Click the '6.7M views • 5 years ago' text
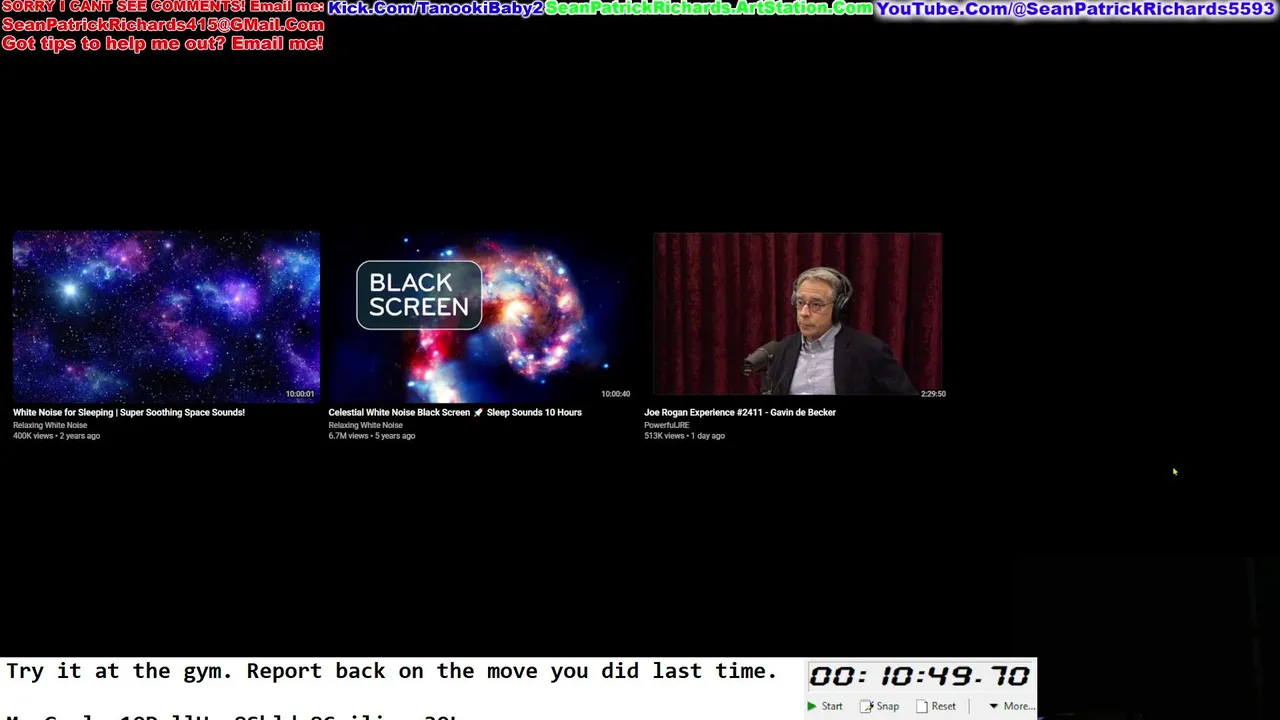Viewport: 1280px width, 720px height. coord(372,436)
